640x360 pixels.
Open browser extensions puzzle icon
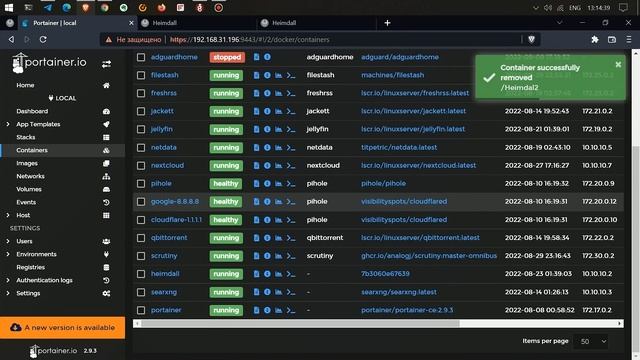[x=595, y=40]
